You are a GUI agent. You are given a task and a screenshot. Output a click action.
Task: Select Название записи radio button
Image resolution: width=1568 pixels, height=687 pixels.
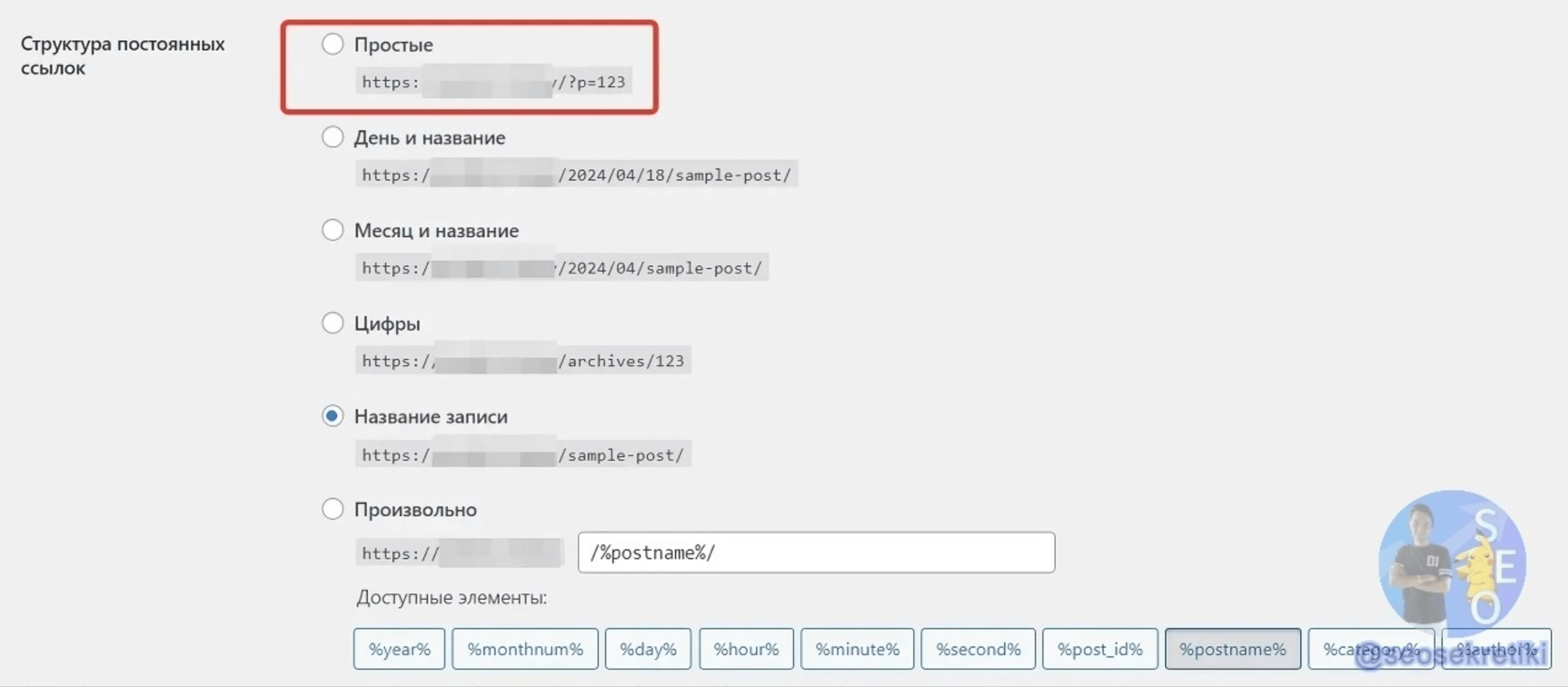click(332, 417)
